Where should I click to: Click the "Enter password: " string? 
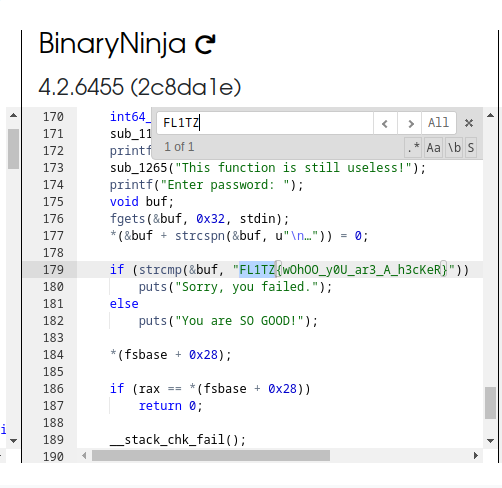pyautogui.click(x=225, y=185)
